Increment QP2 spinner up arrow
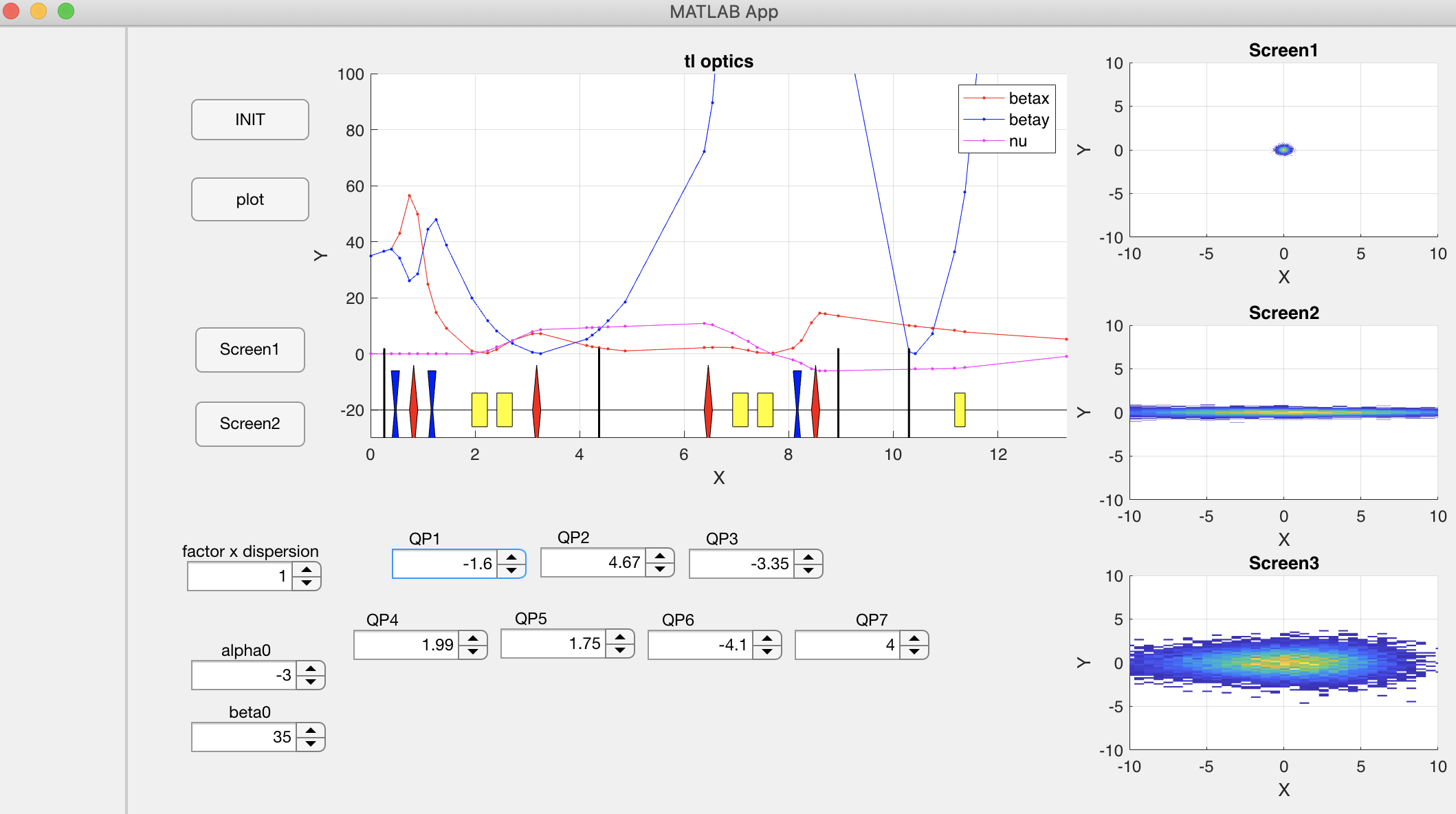This screenshot has height=814, width=1456. click(660, 555)
